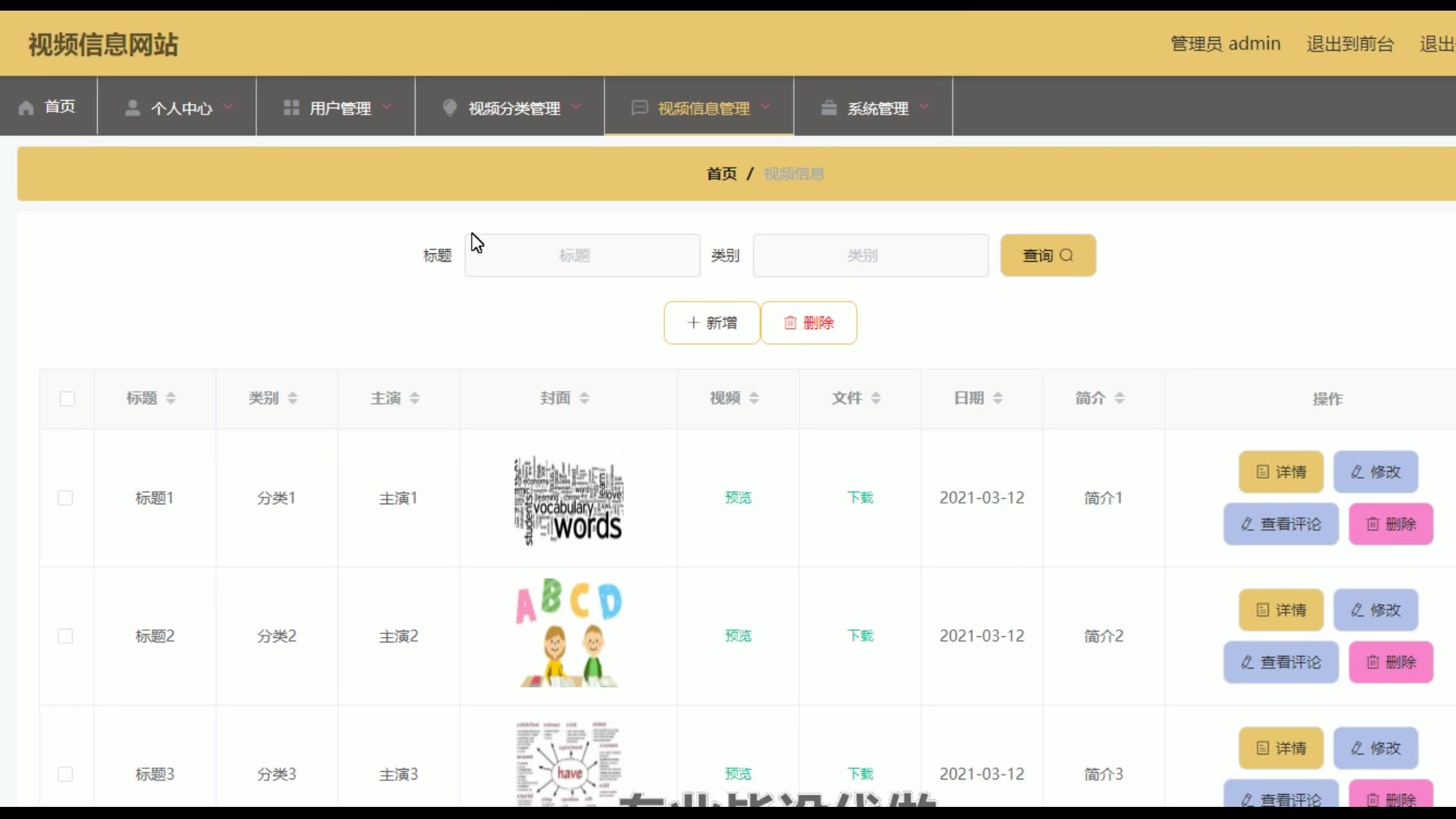The height and width of the screenshot is (819, 1456).
Task: Expand the 个人中心 dropdown arrow
Action: [x=228, y=107]
